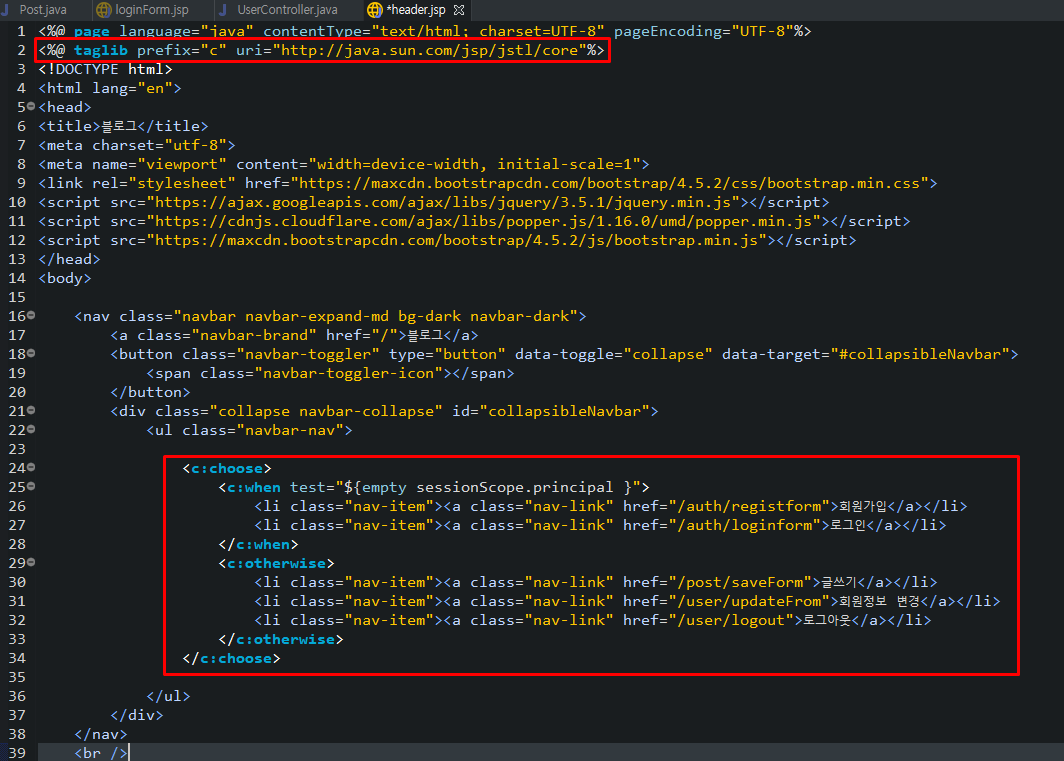The width and height of the screenshot is (1064, 761).
Task: Collapse the c:when fold on line 25
Action: [x=31, y=487]
